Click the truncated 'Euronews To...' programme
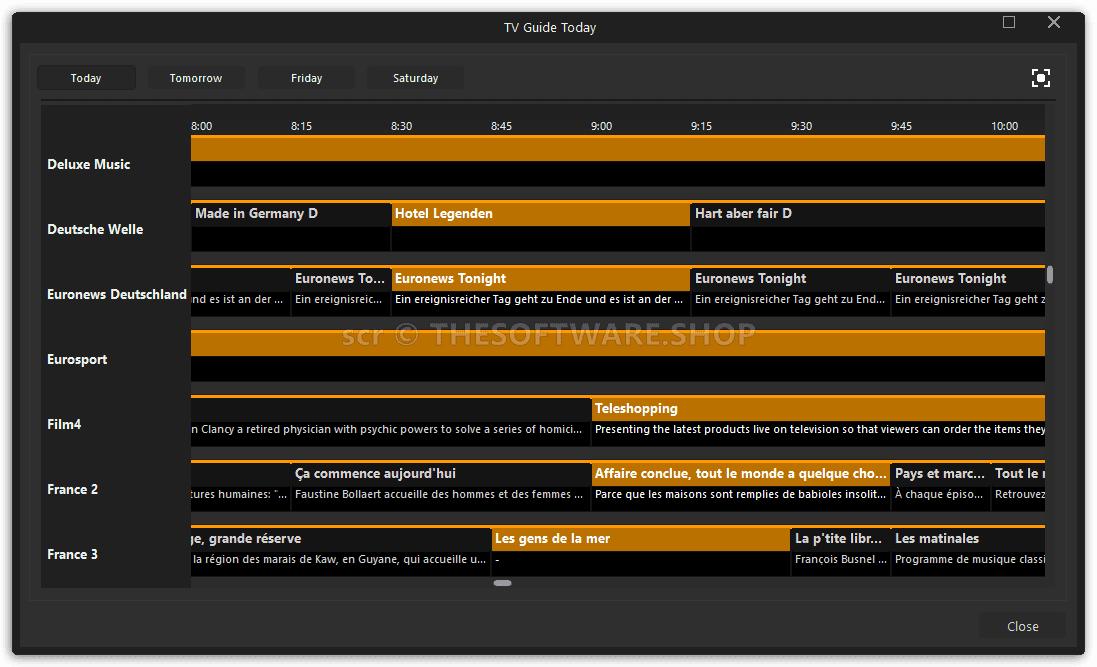This screenshot has height=667, width=1097. [x=341, y=291]
